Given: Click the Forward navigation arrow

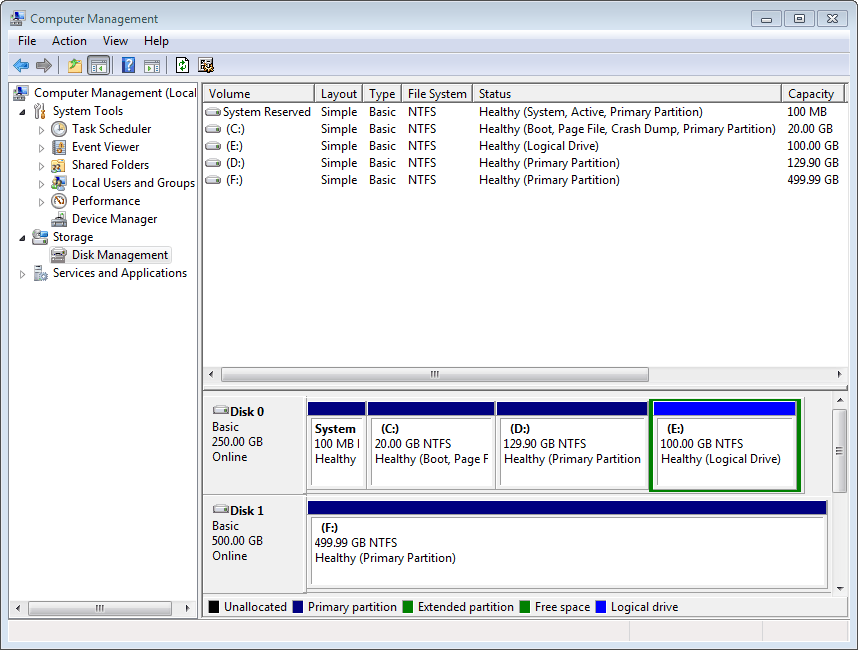Looking at the screenshot, I should point(43,65).
